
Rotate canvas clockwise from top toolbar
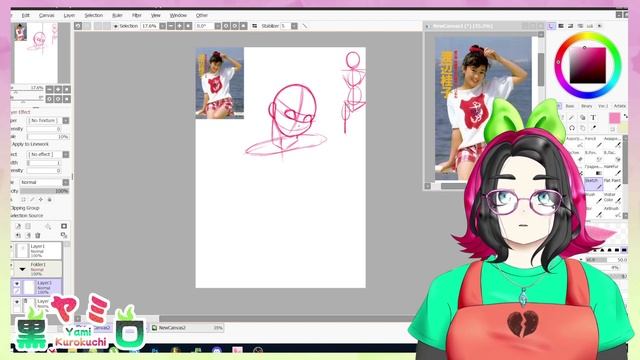pos(235,26)
